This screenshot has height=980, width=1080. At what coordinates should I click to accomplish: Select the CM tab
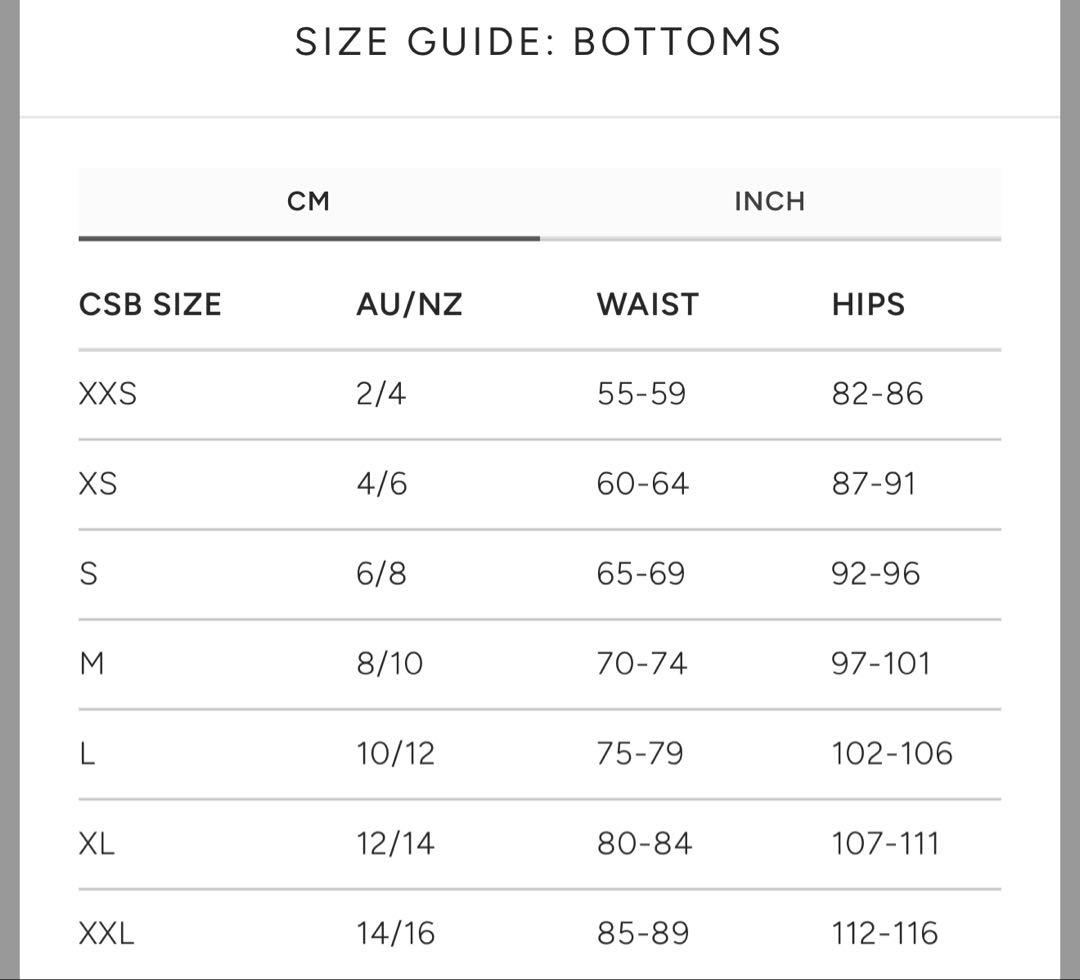[x=308, y=201]
